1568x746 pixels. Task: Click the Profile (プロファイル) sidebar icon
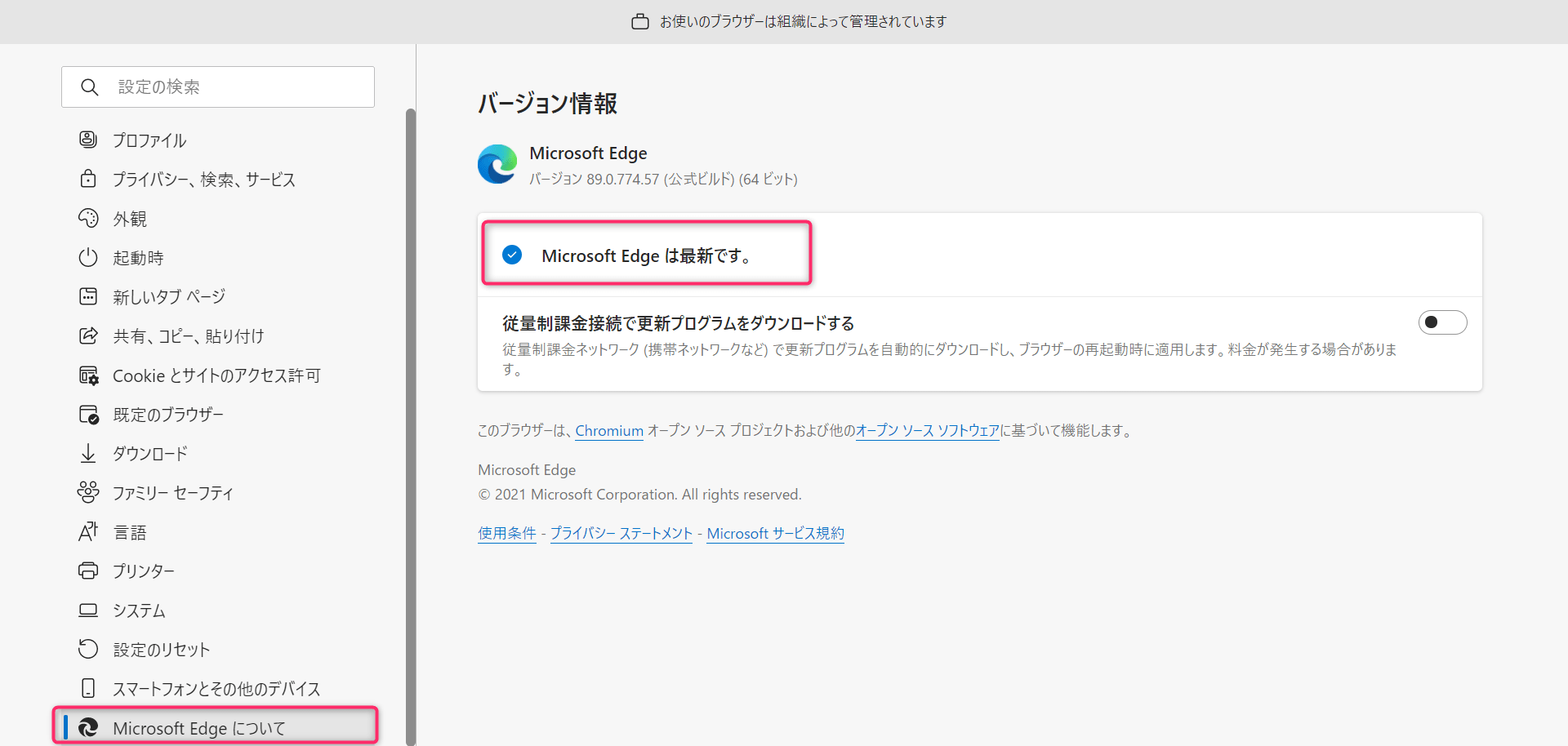tap(88, 140)
